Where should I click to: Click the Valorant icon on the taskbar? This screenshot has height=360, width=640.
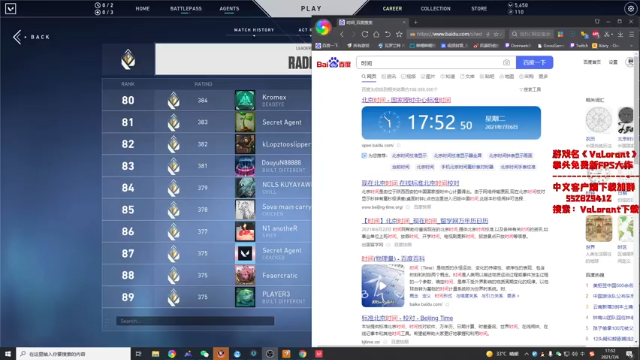(x=319, y=353)
